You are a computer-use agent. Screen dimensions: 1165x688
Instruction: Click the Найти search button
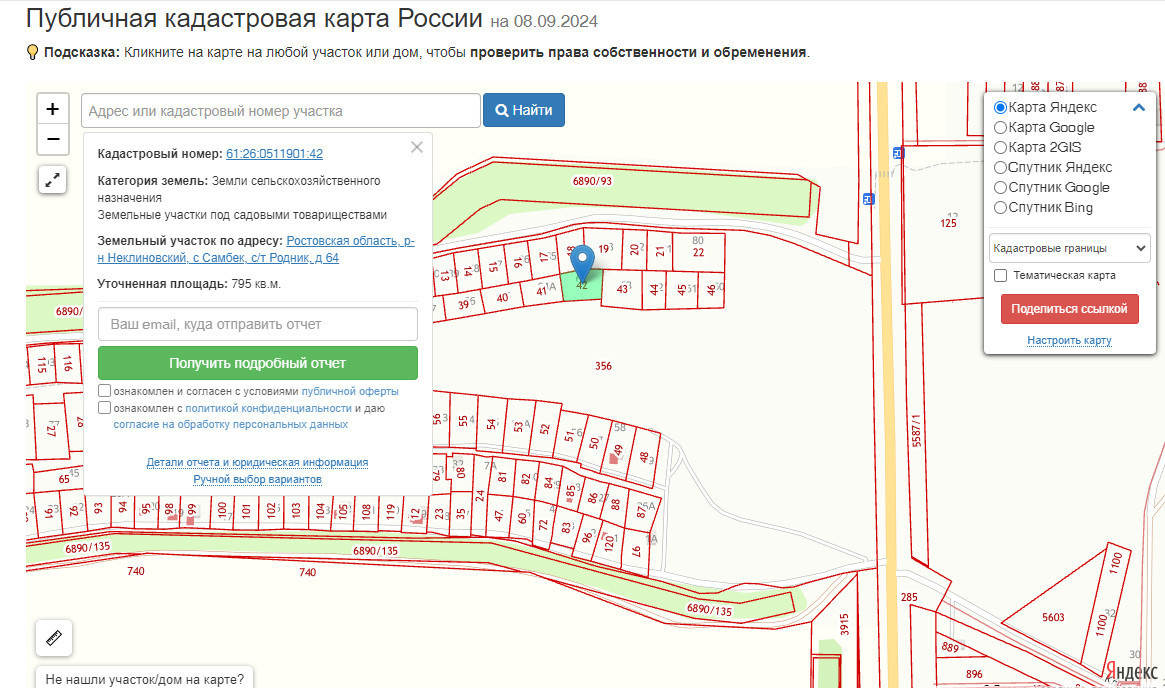point(524,110)
